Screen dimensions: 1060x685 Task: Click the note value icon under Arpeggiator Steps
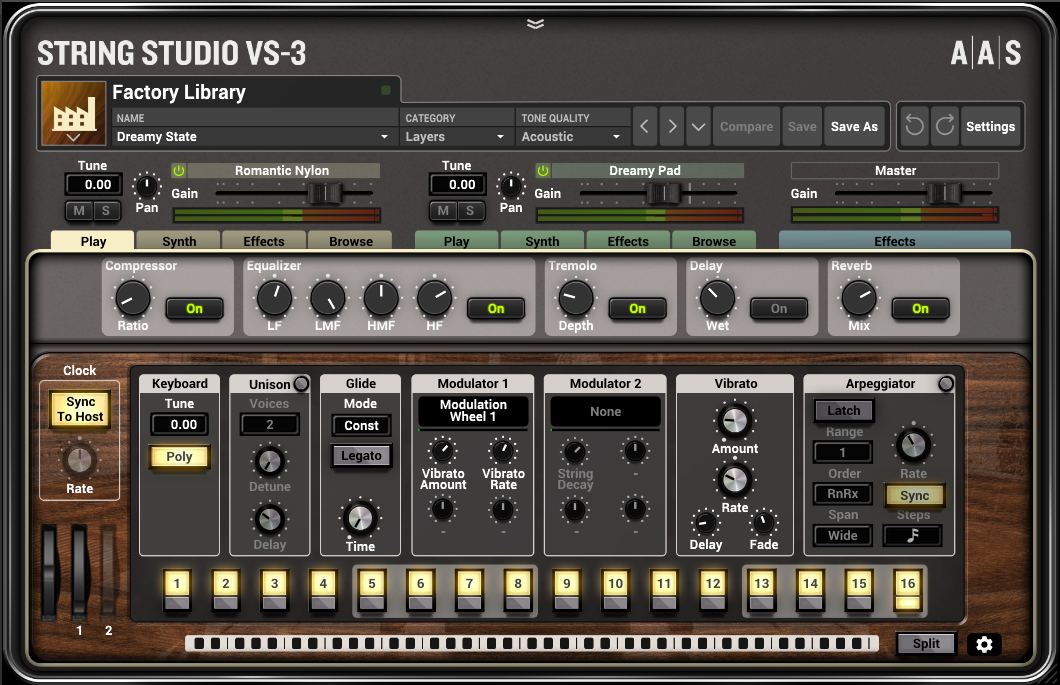[x=914, y=536]
